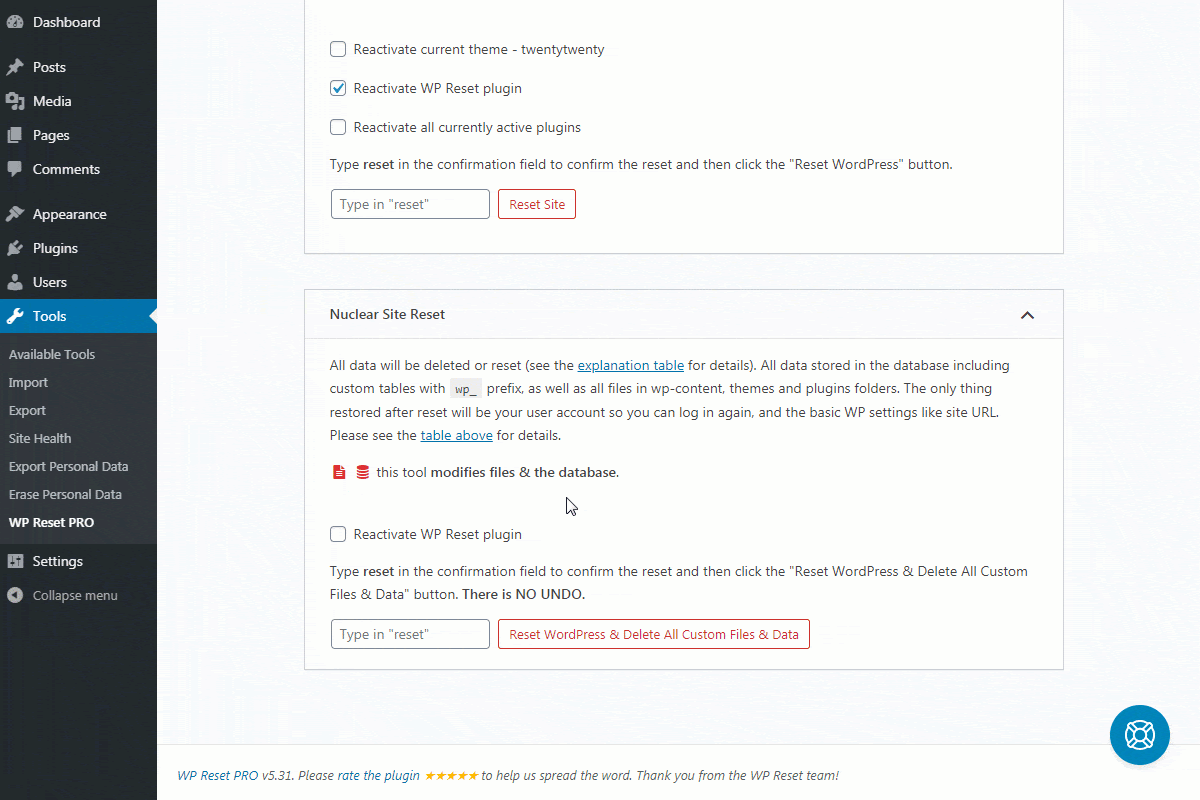
Task: Open Export submenu item
Action: click(27, 410)
